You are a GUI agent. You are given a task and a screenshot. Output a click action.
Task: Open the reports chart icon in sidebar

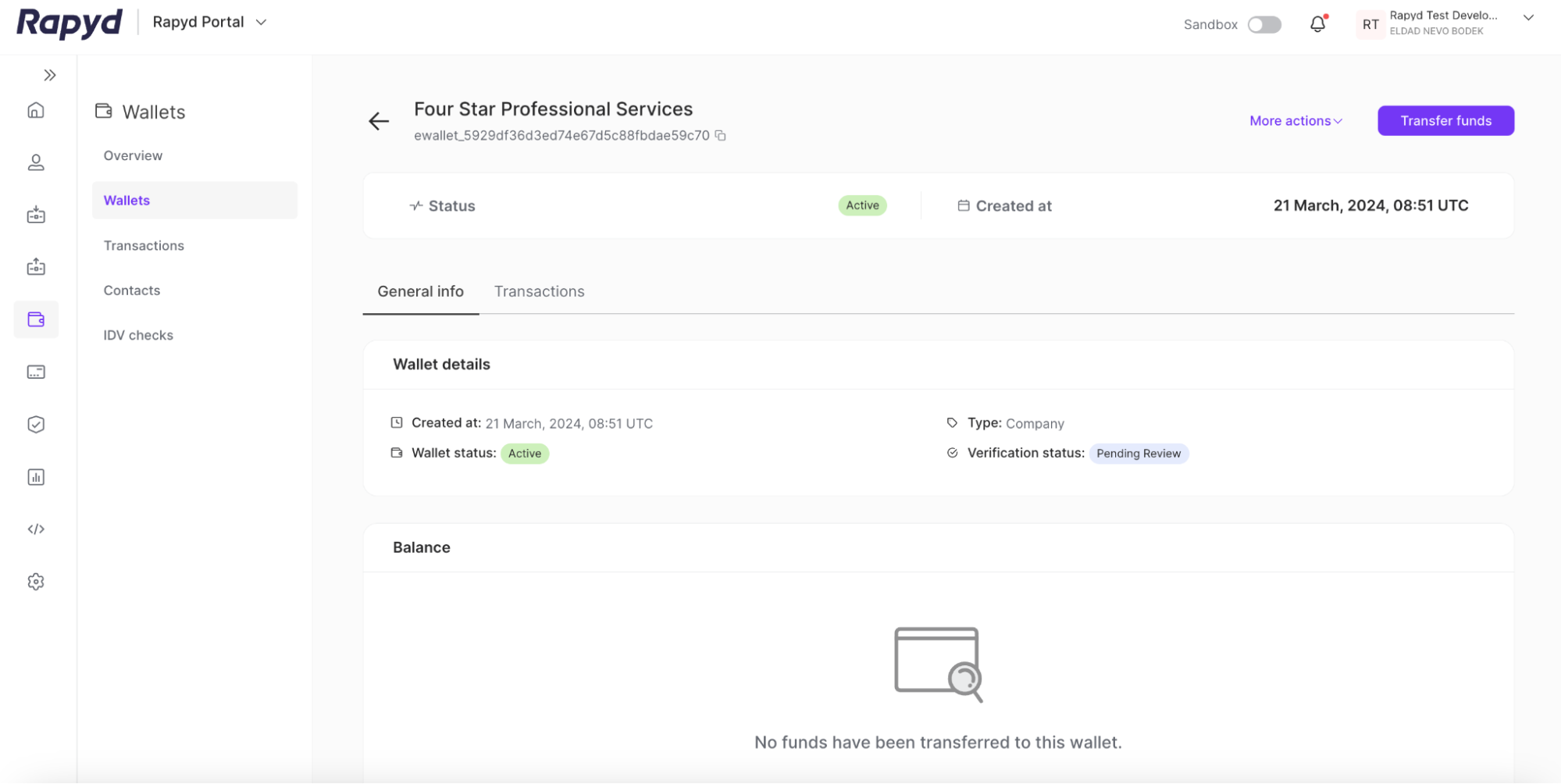coord(36,477)
